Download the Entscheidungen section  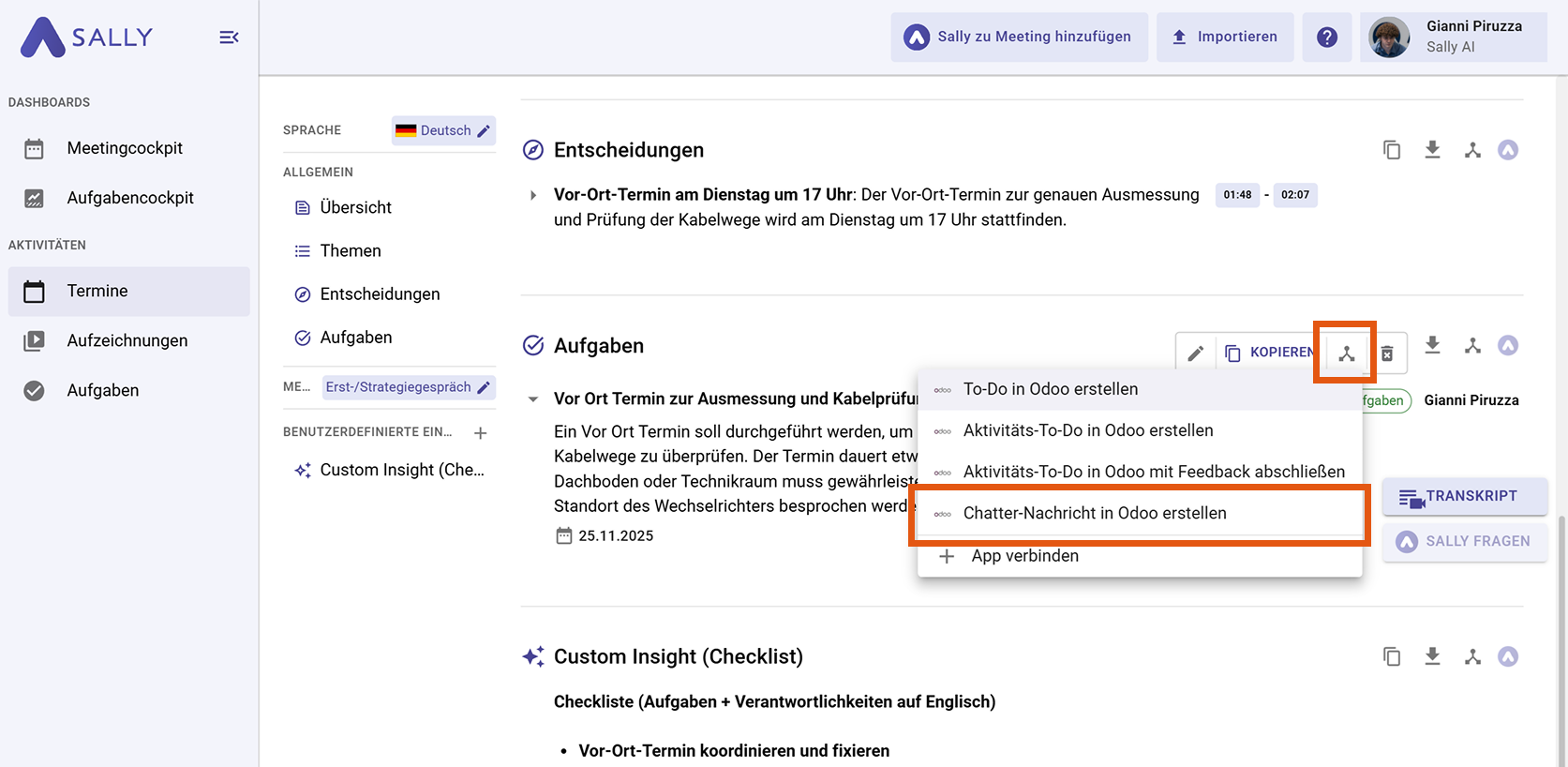[x=1432, y=150]
